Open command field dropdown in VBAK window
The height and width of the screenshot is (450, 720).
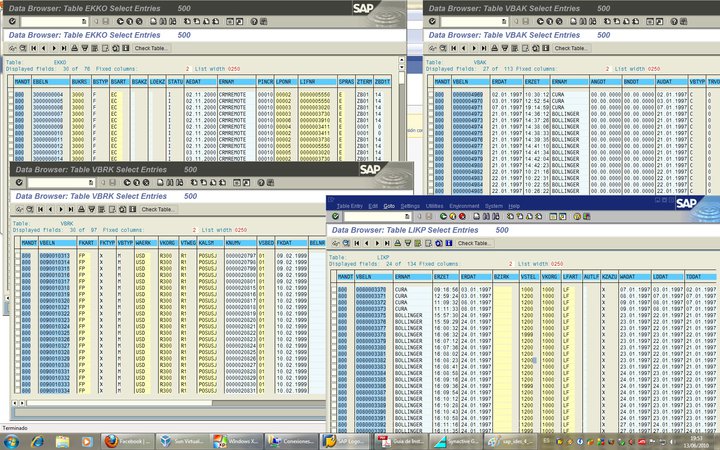click(x=504, y=21)
